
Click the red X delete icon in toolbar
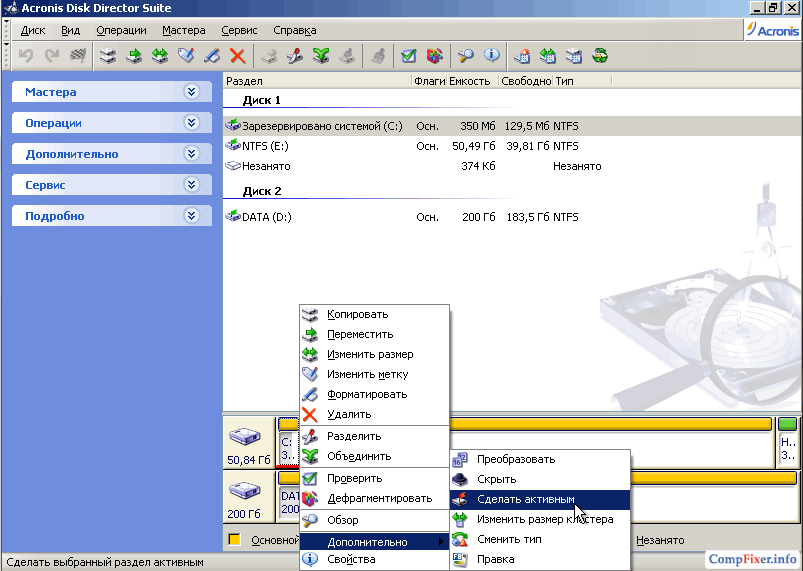point(238,56)
